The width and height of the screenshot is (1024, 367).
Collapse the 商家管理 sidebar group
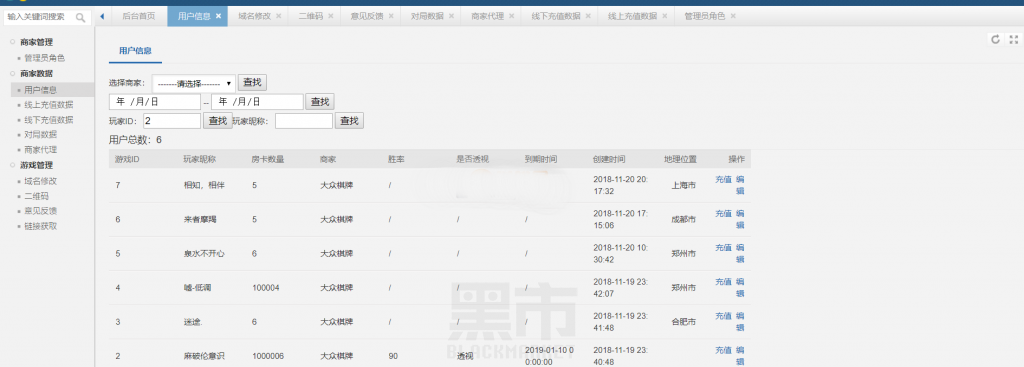37,42
